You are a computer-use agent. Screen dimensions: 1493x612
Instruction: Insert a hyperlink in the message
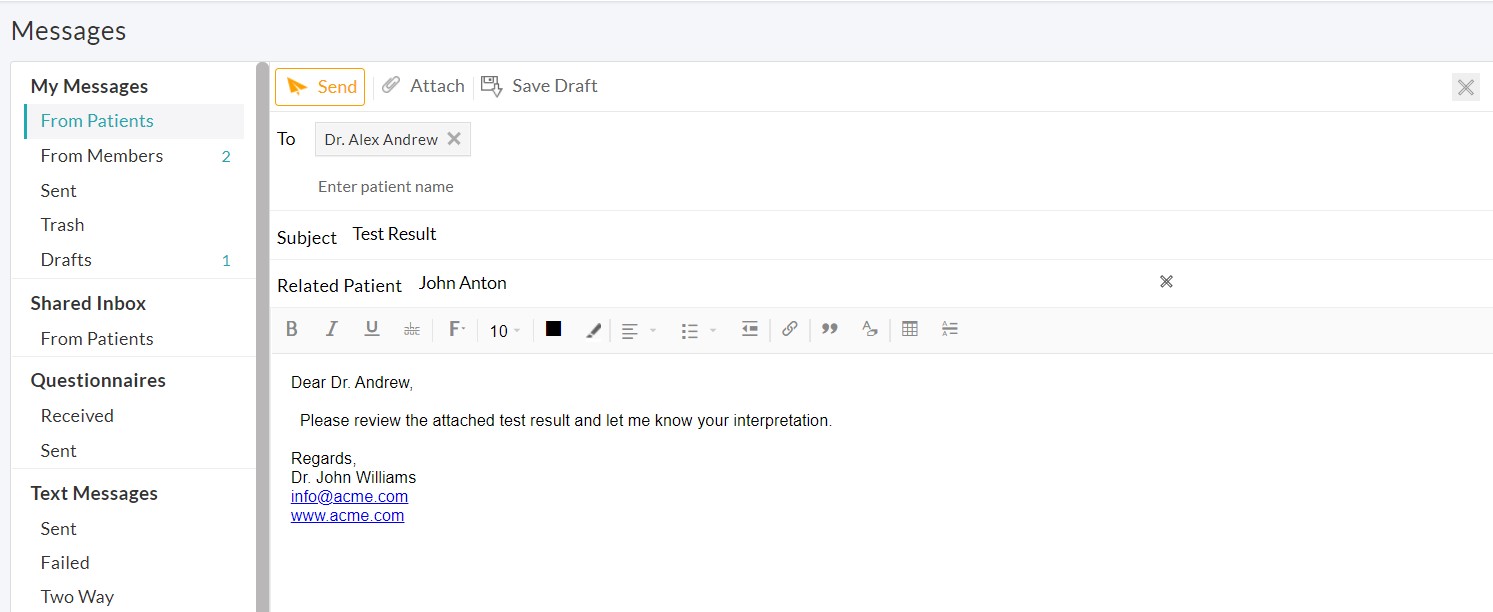click(x=789, y=328)
